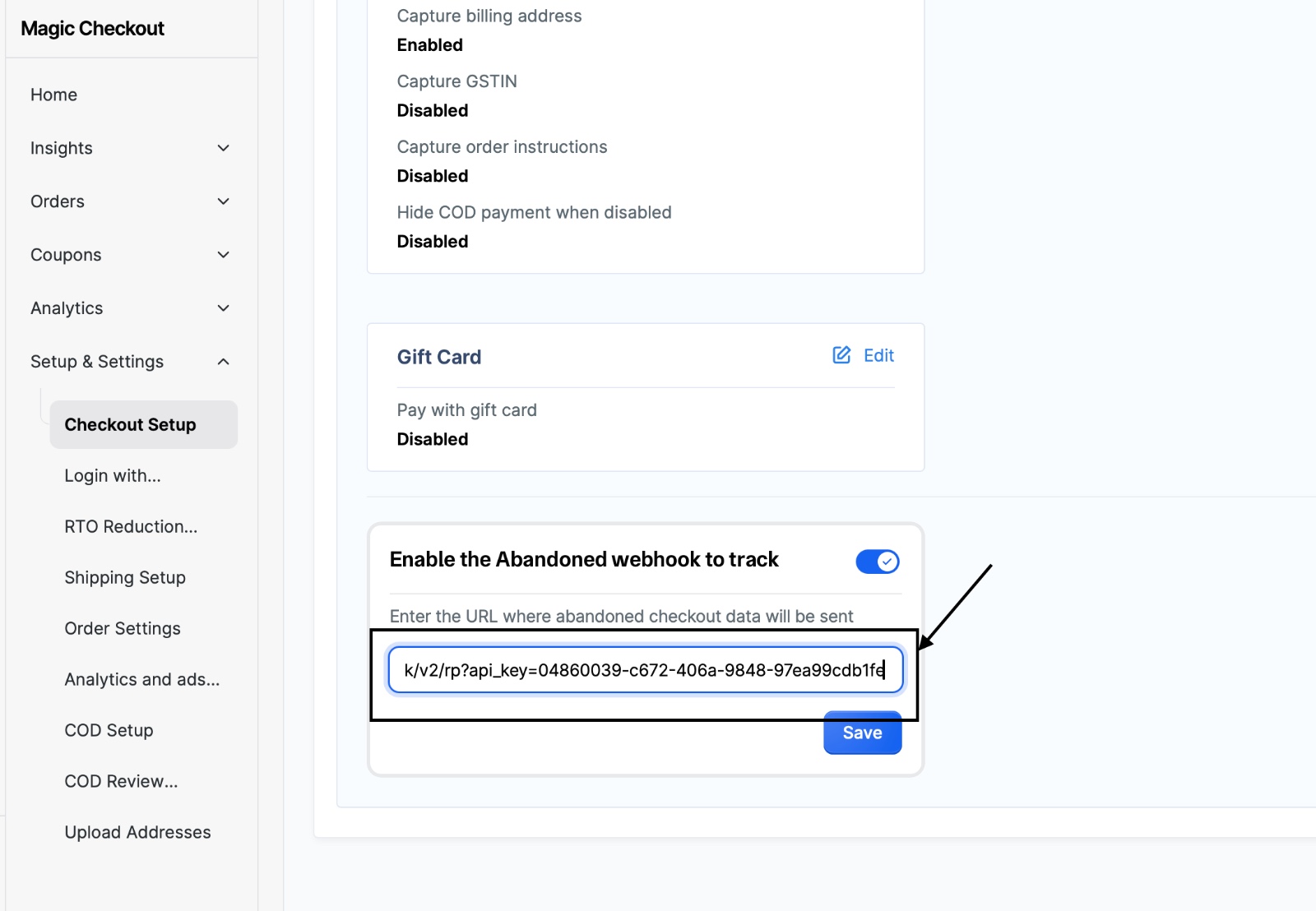This screenshot has width=1316, height=911.
Task: Open RTO Reduction settings
Action: pyautogui.click(x=131, y=527)
